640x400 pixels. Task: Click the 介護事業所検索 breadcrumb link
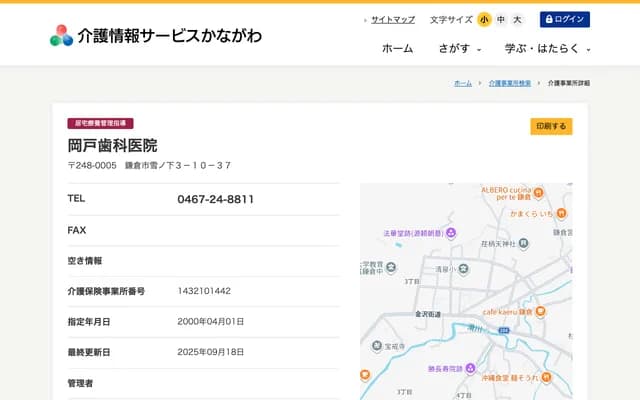tap(510, 83)
